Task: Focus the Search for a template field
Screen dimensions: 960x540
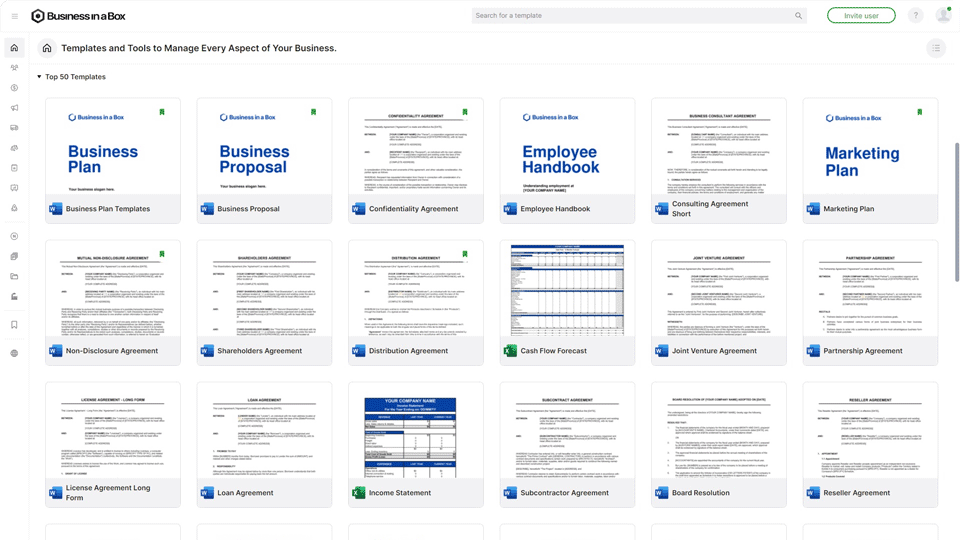Action: (x=639, y=16)
